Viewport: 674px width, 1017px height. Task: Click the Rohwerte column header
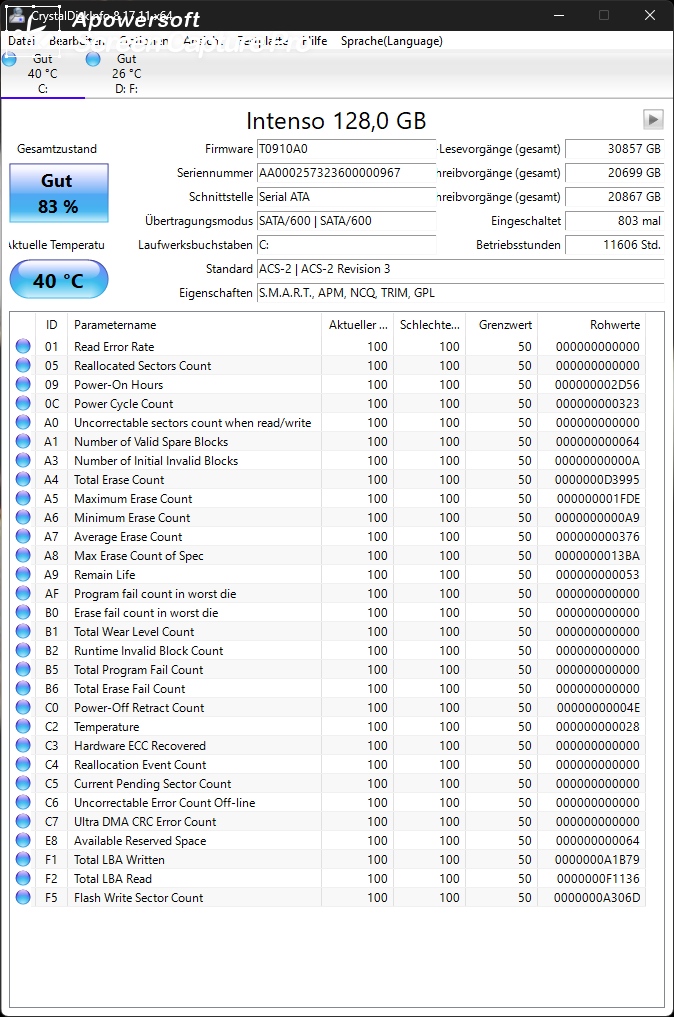591,324
